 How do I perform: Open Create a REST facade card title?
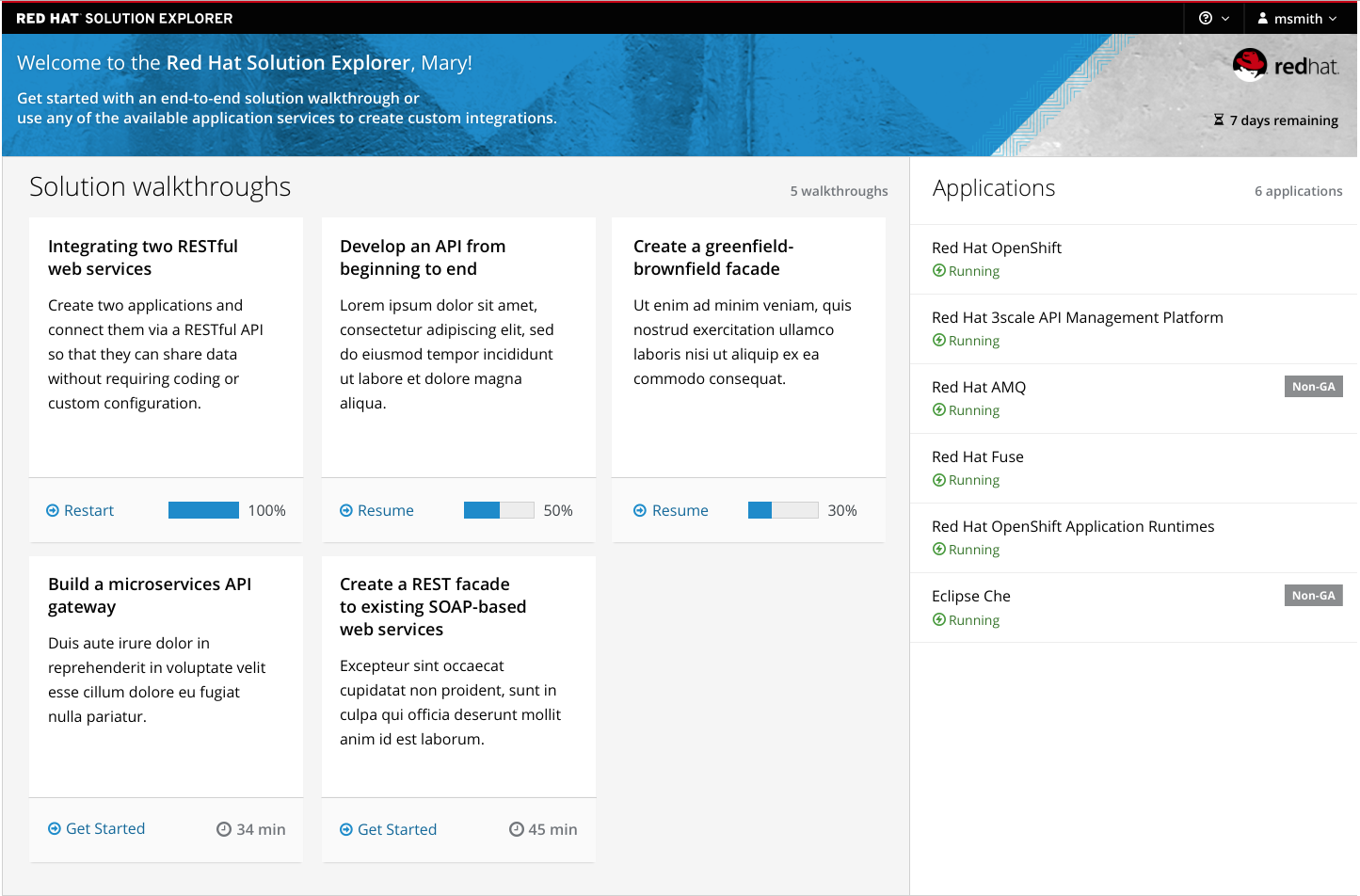coord(433,606)
